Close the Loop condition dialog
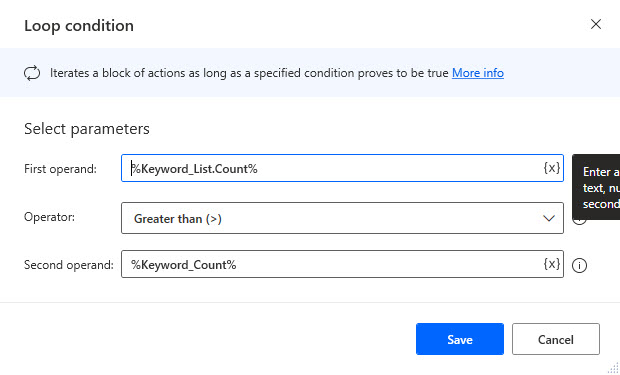Image resolution: width=620 pixels, height=375 pixels. (x=596, y=25)
